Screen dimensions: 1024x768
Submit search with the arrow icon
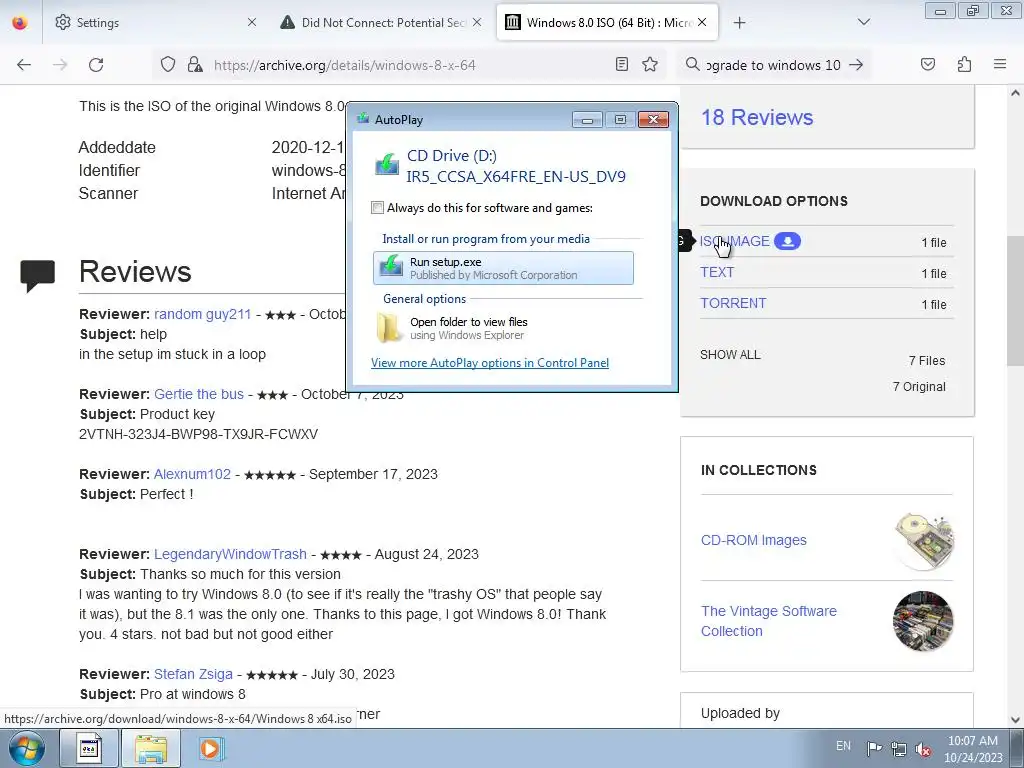pyautogui.click(x=856, y=65)
